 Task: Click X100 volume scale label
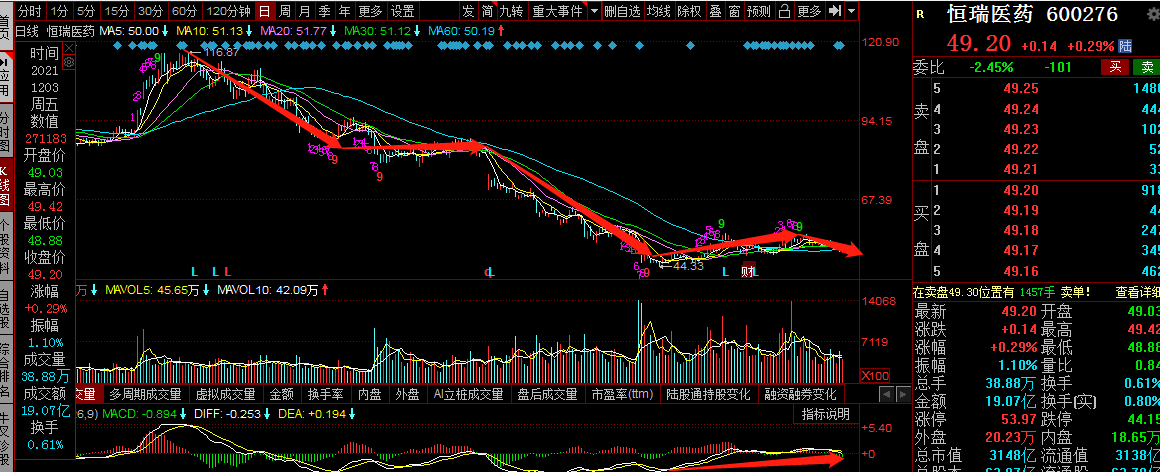pos(877,376)
